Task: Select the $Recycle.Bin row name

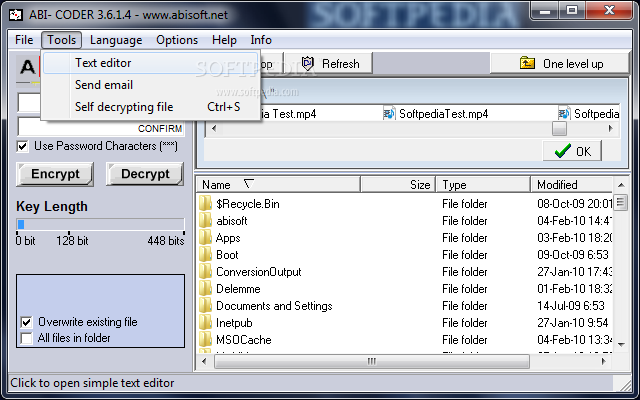Action: coord(248,204)
